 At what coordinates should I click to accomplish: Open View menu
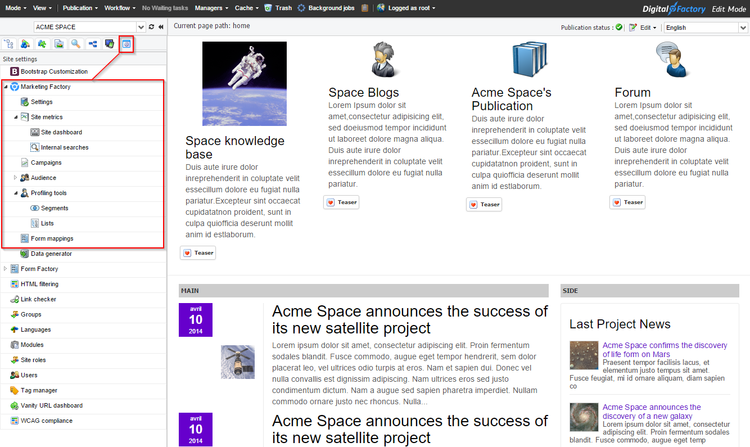click(42, 8)
